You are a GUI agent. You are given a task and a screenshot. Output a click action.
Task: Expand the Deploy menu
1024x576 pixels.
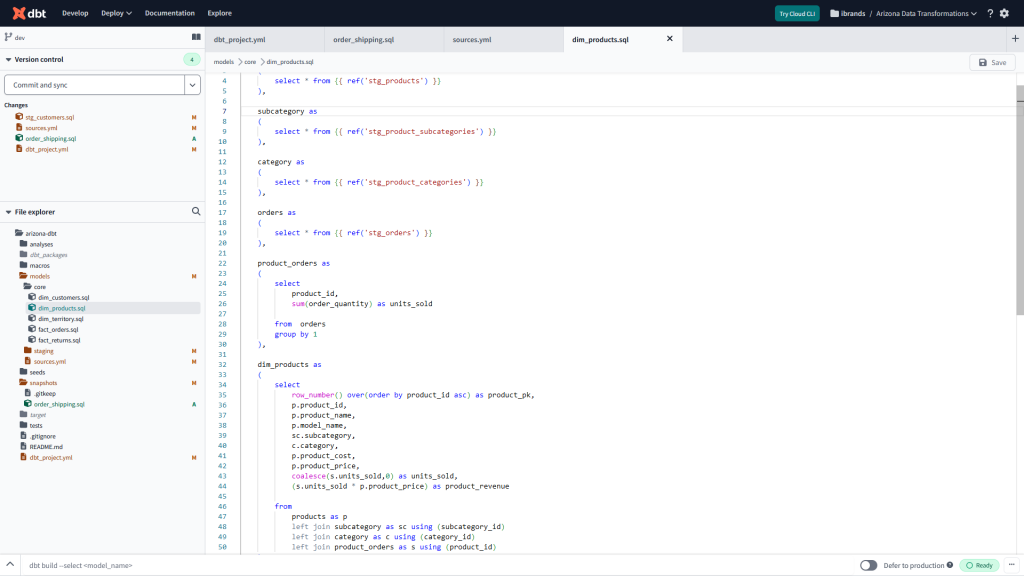pyautogui.click(x=116, y=13)
